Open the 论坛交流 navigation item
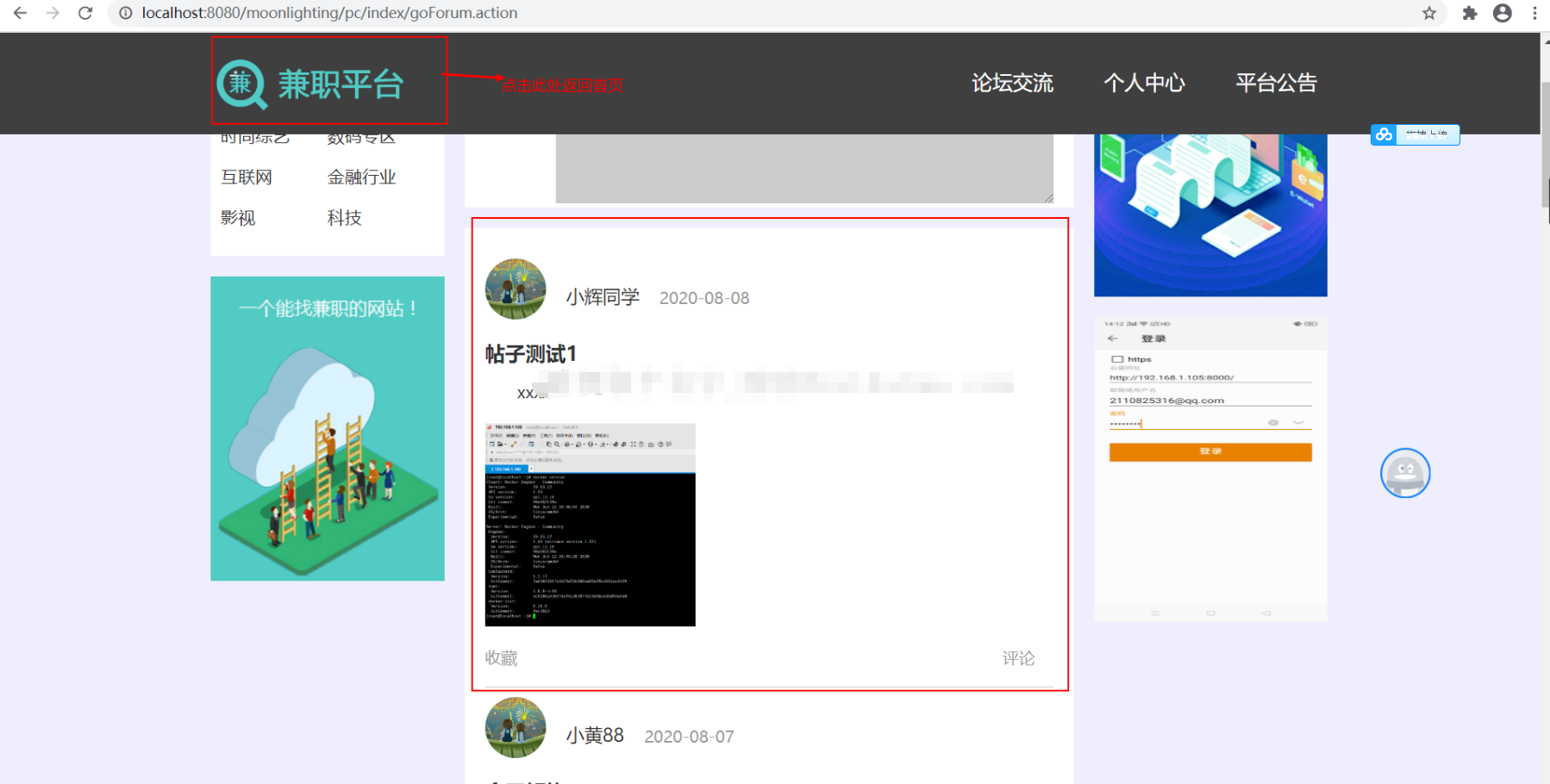Viewport: 1550px width, 784px height. (1013, 83)
